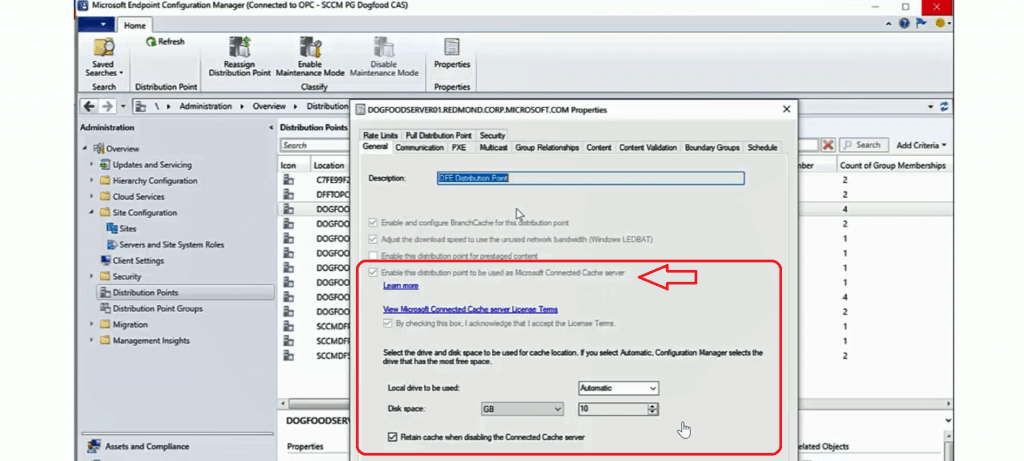Image resolution: width=1024 pixels, height=461 pixels.
Task: Open the Local drive Automatic dropdown
Action: [x=618, y=388]
